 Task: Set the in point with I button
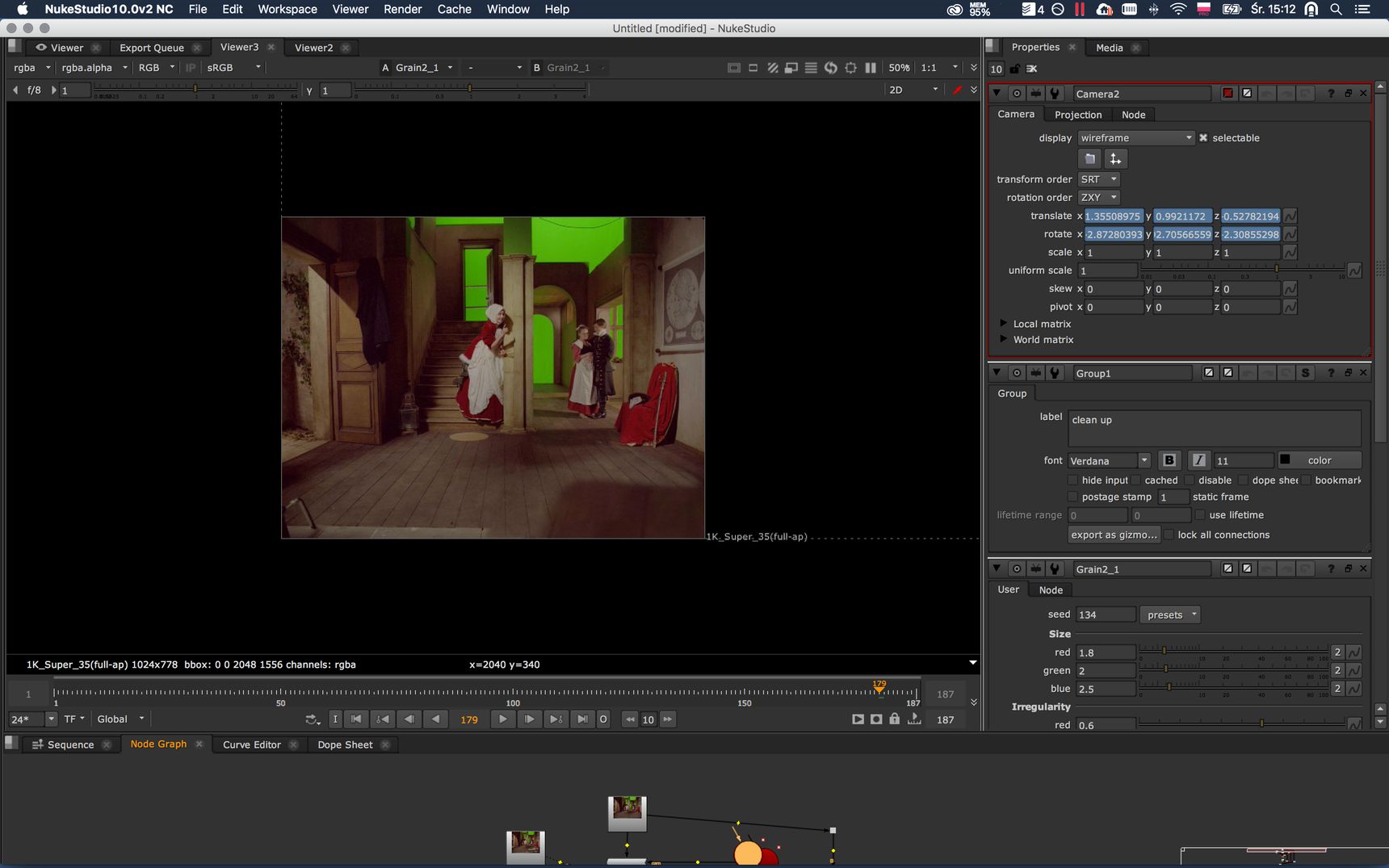tap(335, 719)
